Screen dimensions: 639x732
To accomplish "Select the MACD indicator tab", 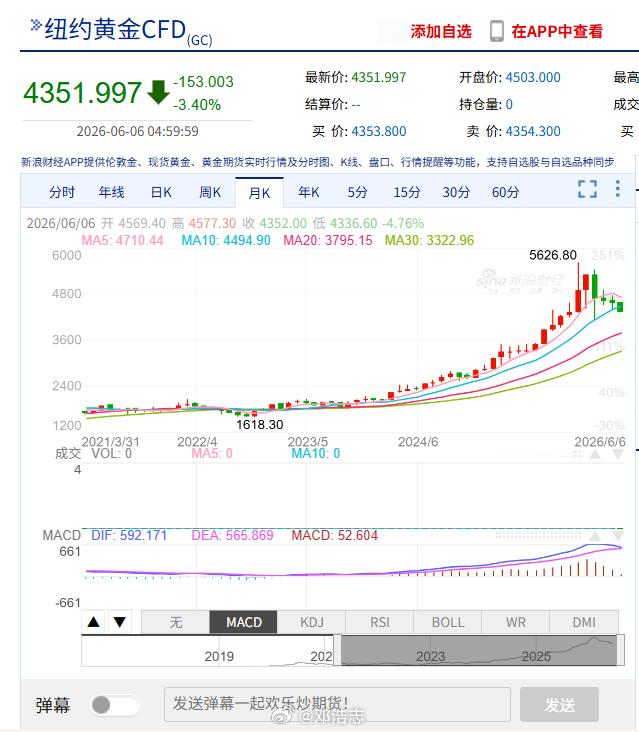I will 244,622.
